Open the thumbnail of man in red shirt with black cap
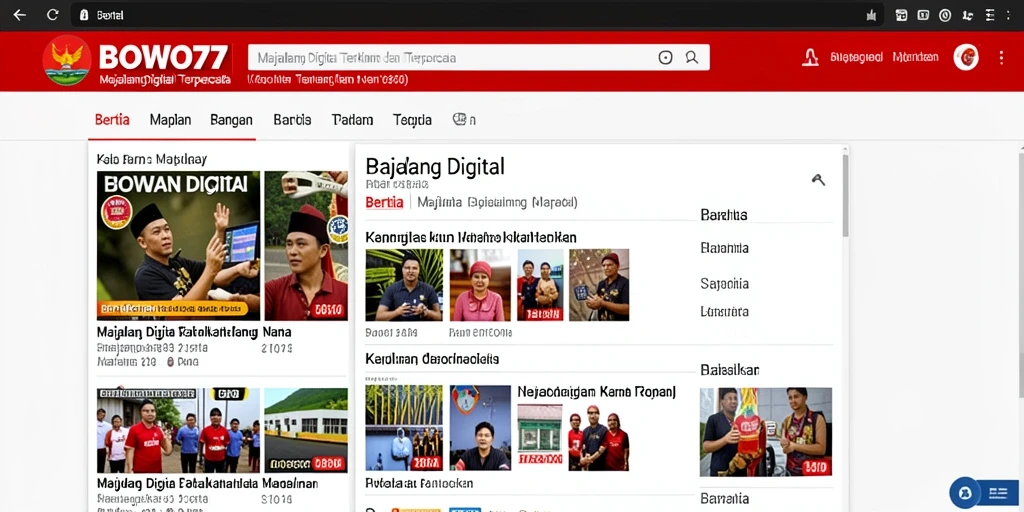Screen dimensions: 1024x512 coord(306,246)
